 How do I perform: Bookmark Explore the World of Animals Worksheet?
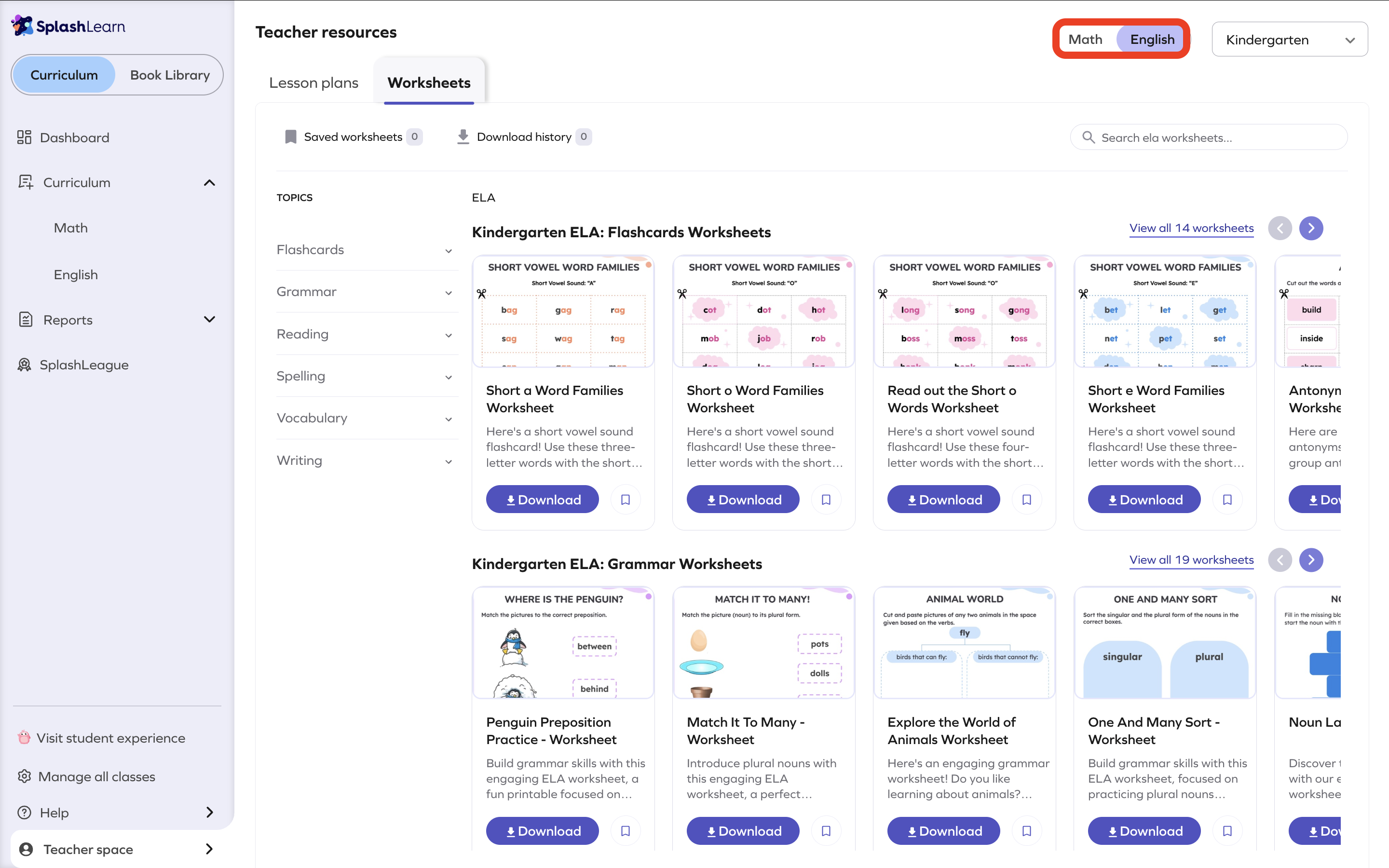pyautogui.click(x=1027, y=831)
